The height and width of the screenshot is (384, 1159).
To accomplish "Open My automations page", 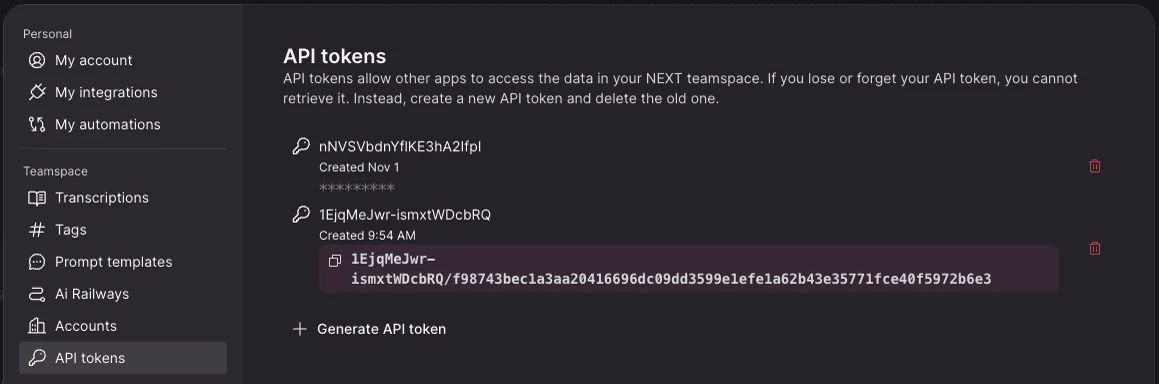I will [x=123, y=124].
